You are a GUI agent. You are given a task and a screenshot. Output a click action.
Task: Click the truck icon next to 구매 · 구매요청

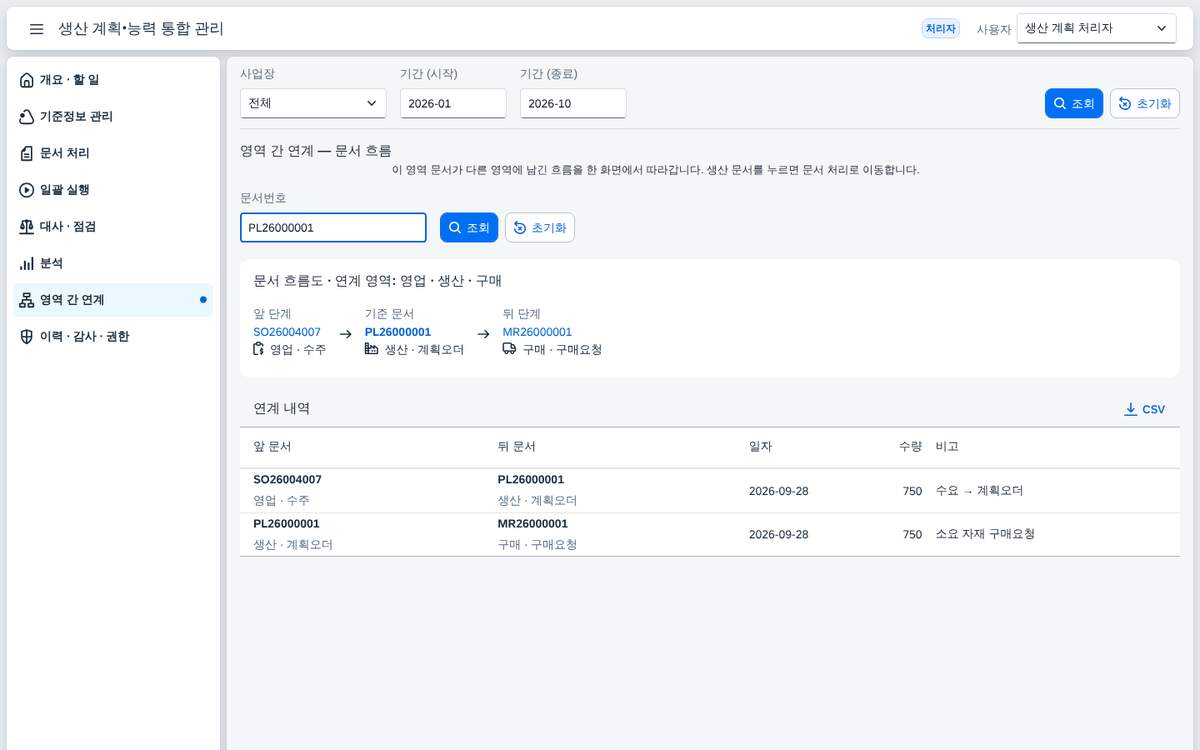[510, 349]
